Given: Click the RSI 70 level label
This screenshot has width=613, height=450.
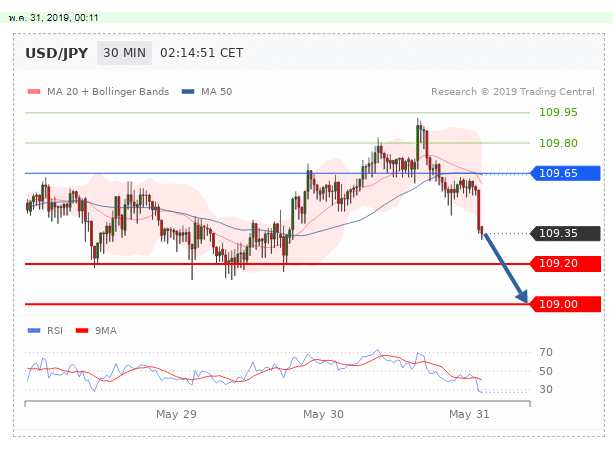Looking at the screenshot, I should [546, 352].
